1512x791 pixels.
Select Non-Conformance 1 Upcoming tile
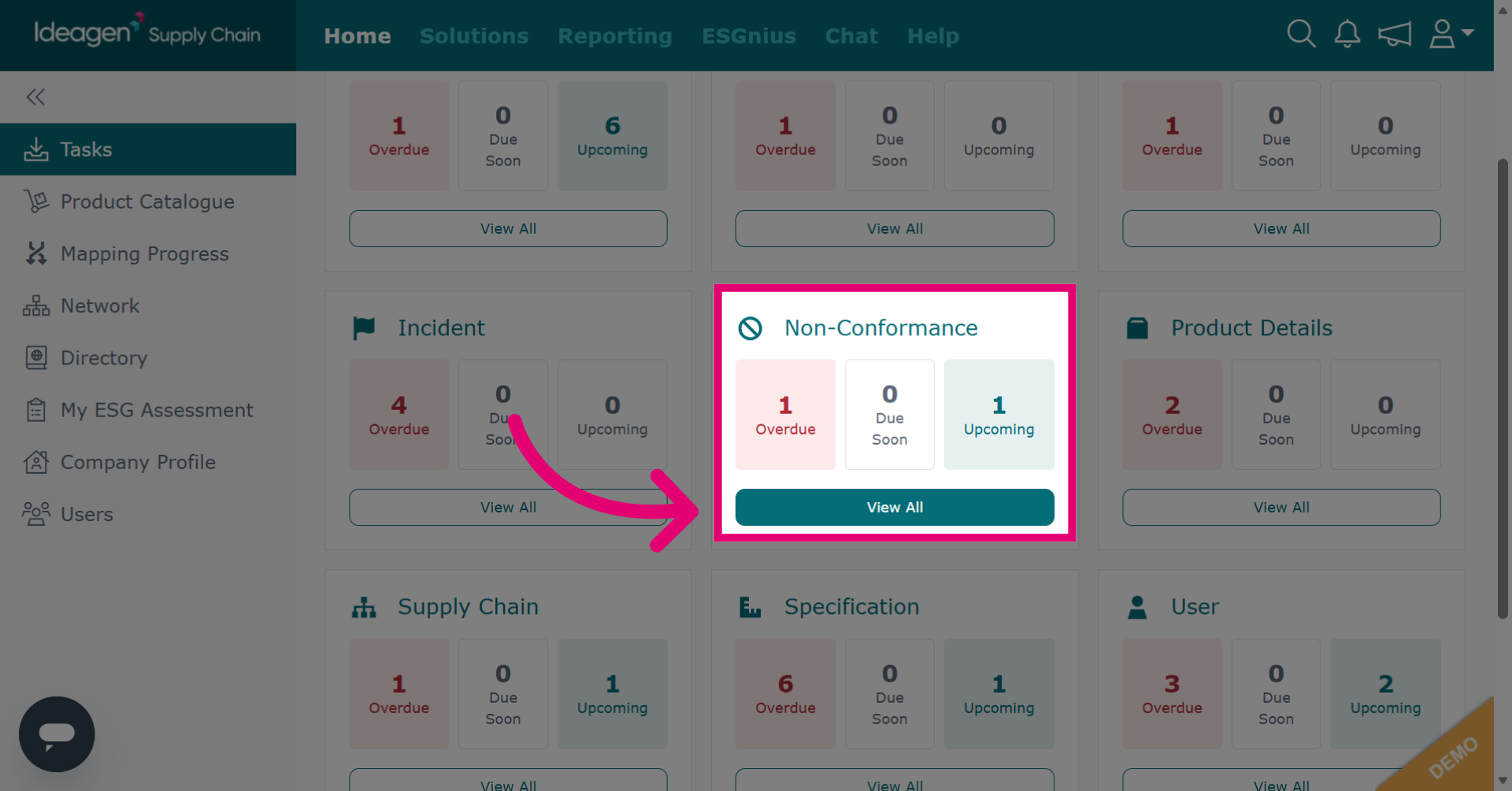click(x=999, y=415)
